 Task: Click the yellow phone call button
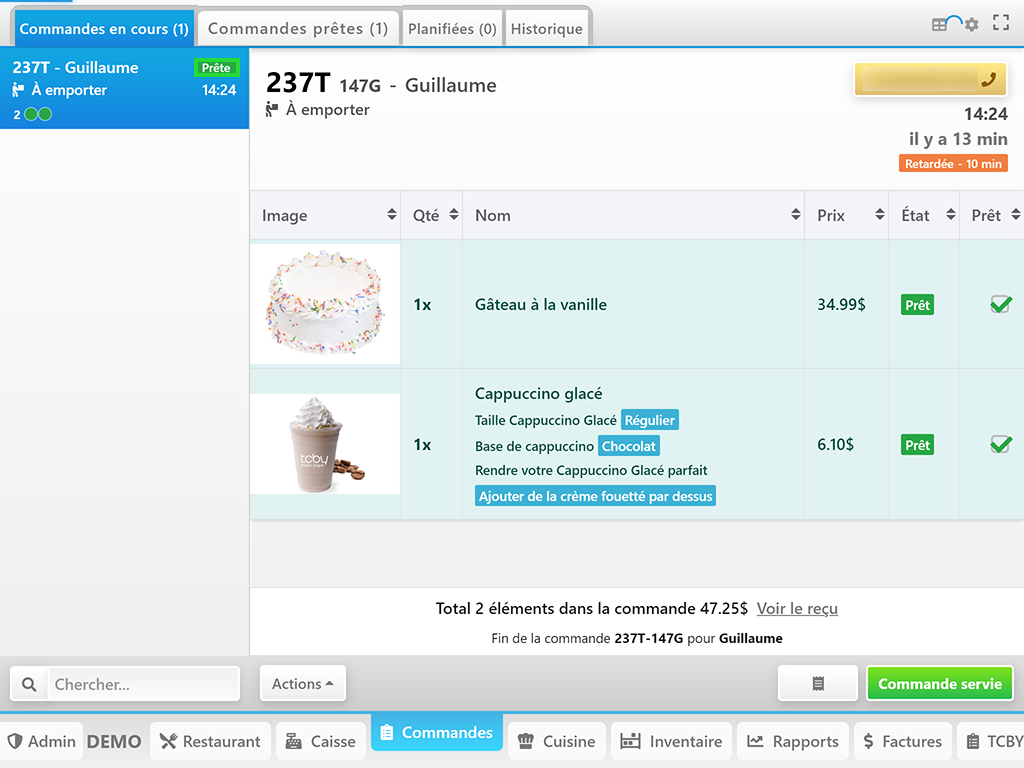[930, 80]
